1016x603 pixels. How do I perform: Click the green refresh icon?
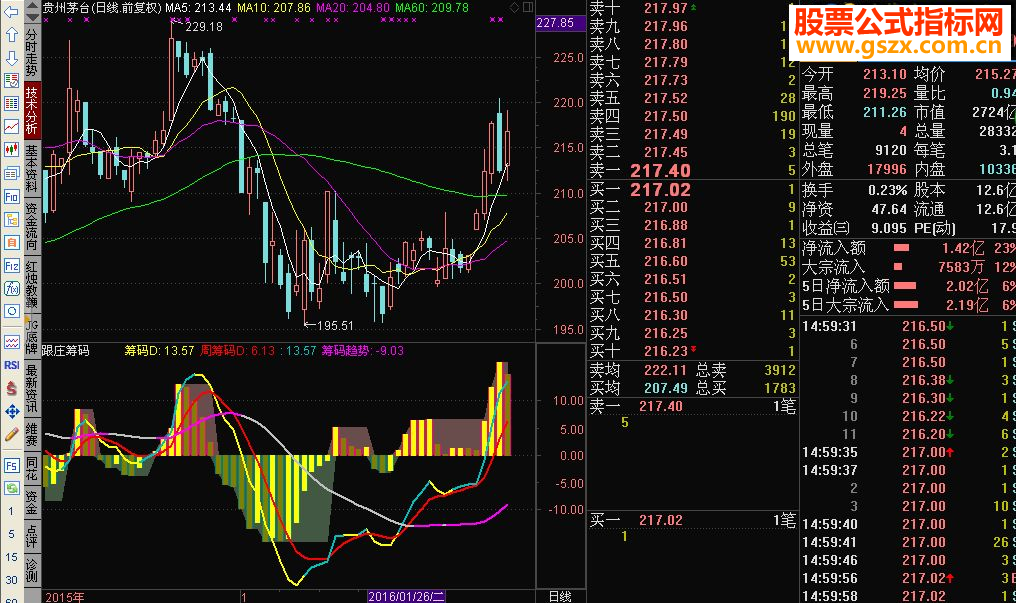(x=12, y=488)
